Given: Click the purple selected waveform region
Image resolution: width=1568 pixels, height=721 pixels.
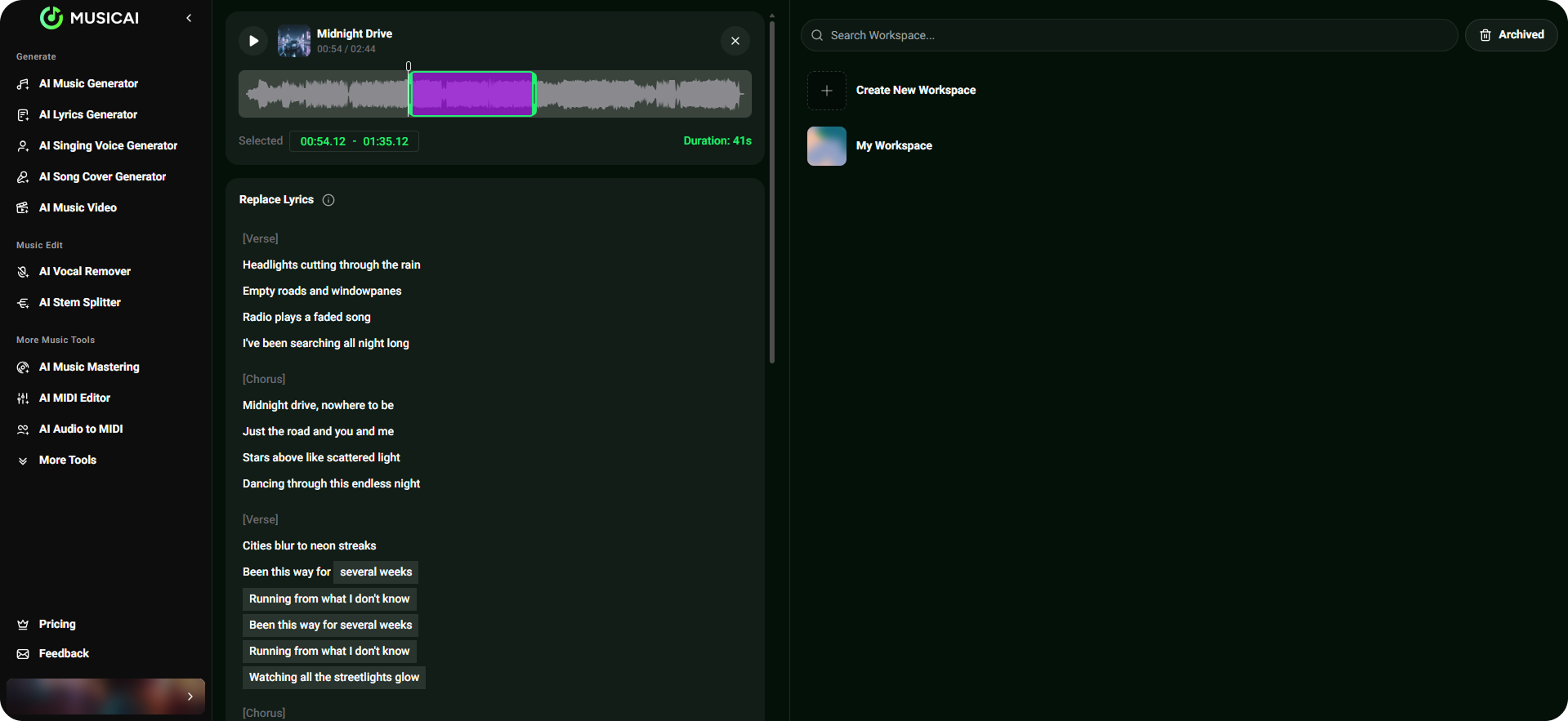Looking at the screenshot, I should coord(472,94).
